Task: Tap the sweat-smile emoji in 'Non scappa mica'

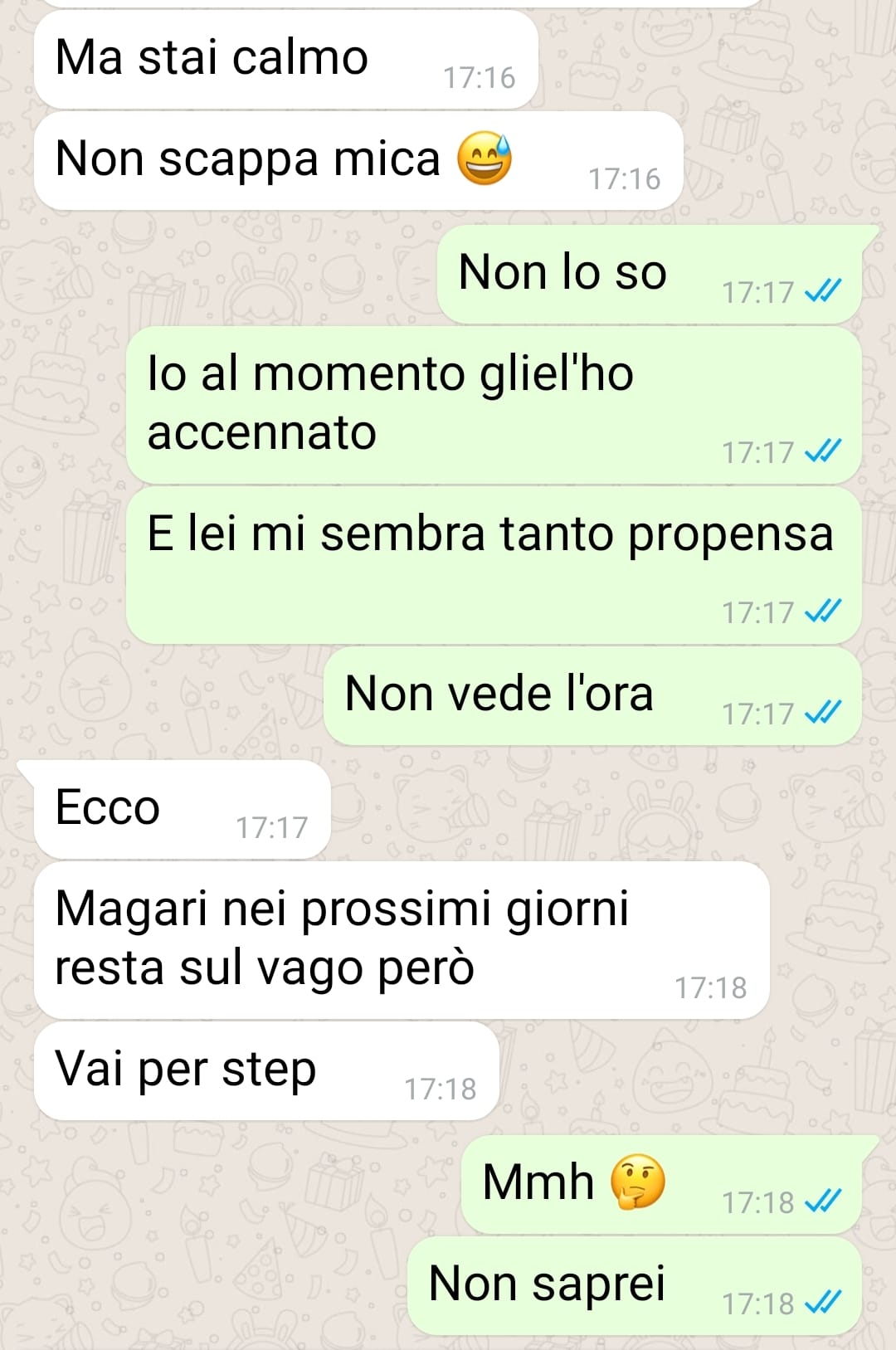Action: point(485,158)
